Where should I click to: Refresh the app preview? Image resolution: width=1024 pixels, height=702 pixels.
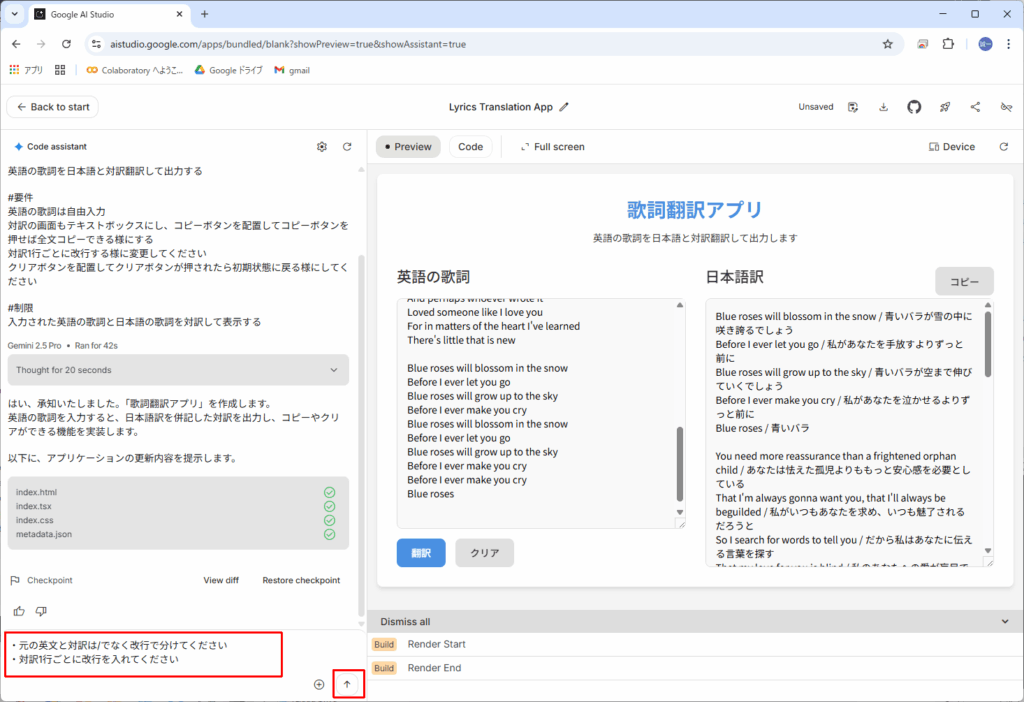pyautogui.click(x=1004, y=147)
